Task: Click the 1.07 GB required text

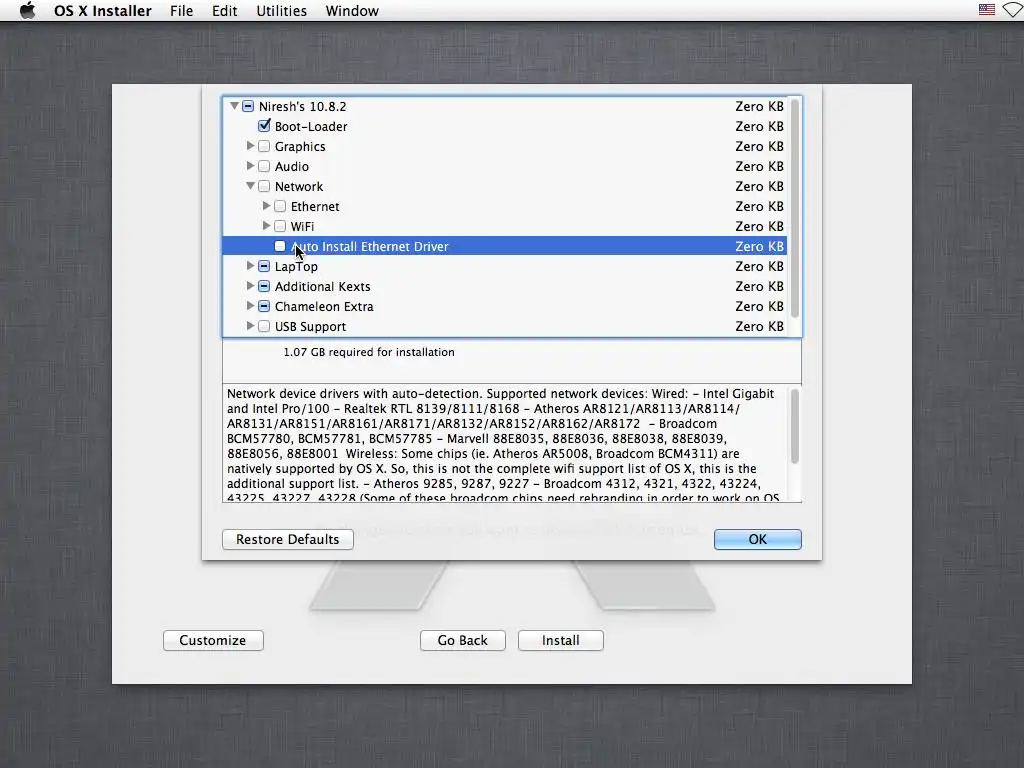Action: [x=369, y=352]
